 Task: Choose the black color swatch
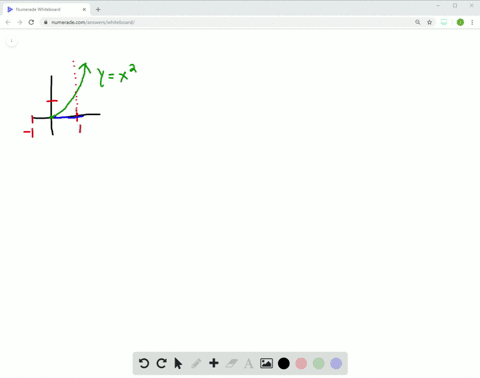click(x=284, y=363)
